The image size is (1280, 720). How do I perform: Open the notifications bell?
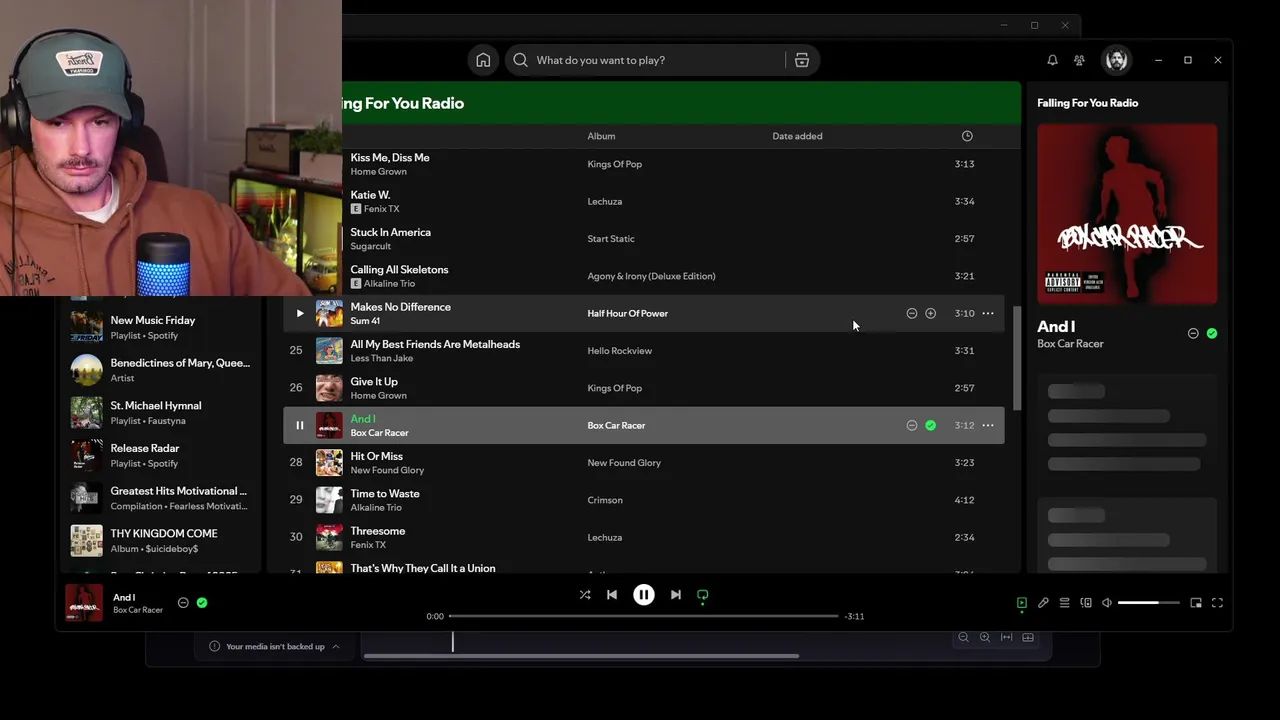(1052, 60)
